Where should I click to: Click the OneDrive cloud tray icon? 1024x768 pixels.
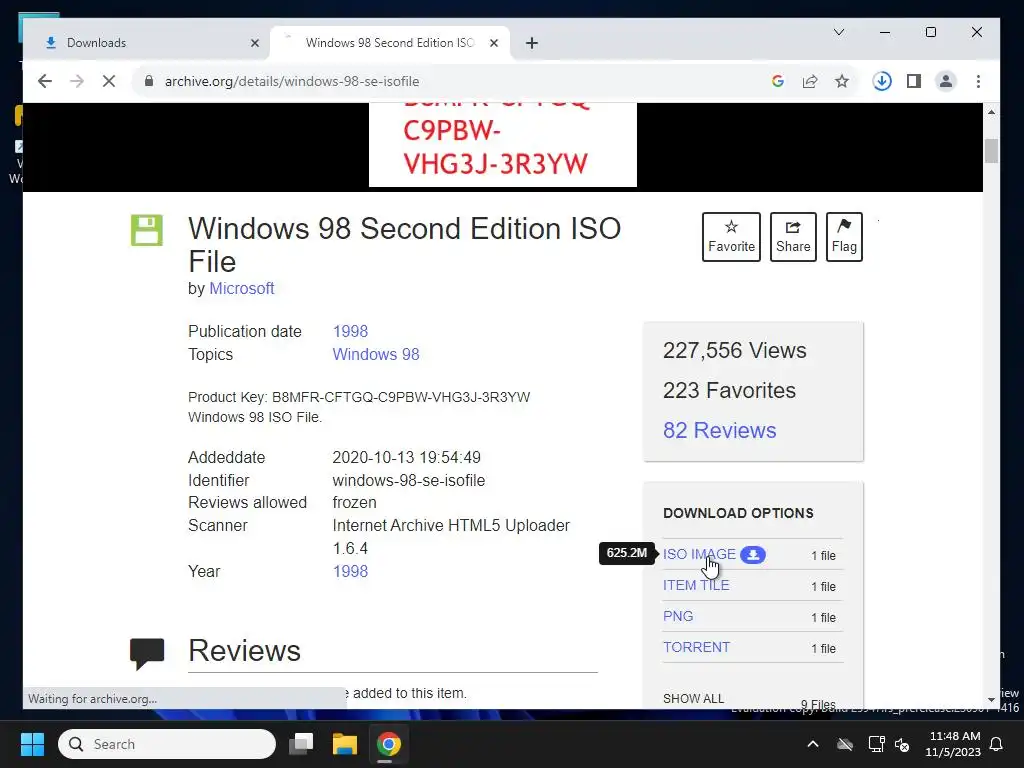pyautogui.click(x=845, y=744)
